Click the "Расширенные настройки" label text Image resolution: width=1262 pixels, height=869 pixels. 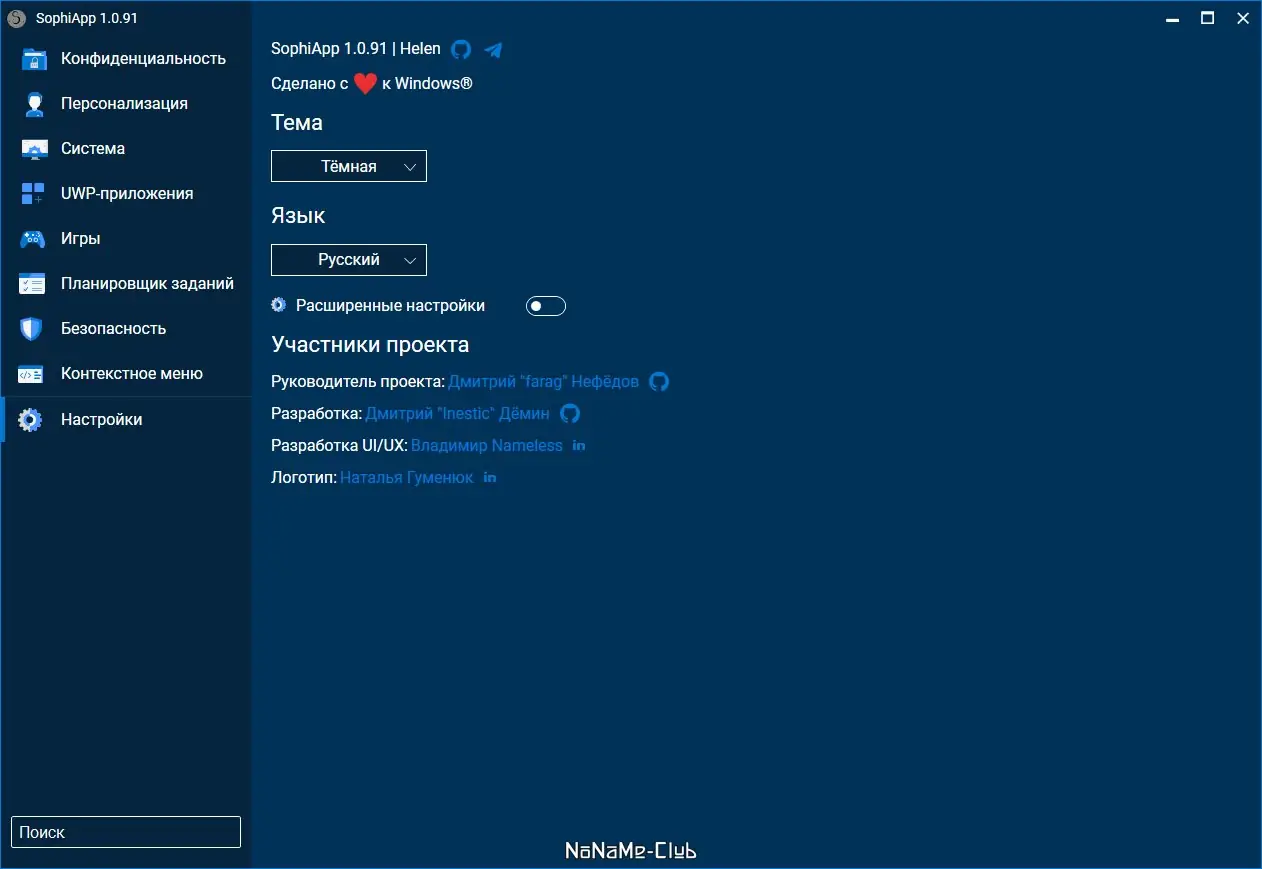(x=390, y=306)
